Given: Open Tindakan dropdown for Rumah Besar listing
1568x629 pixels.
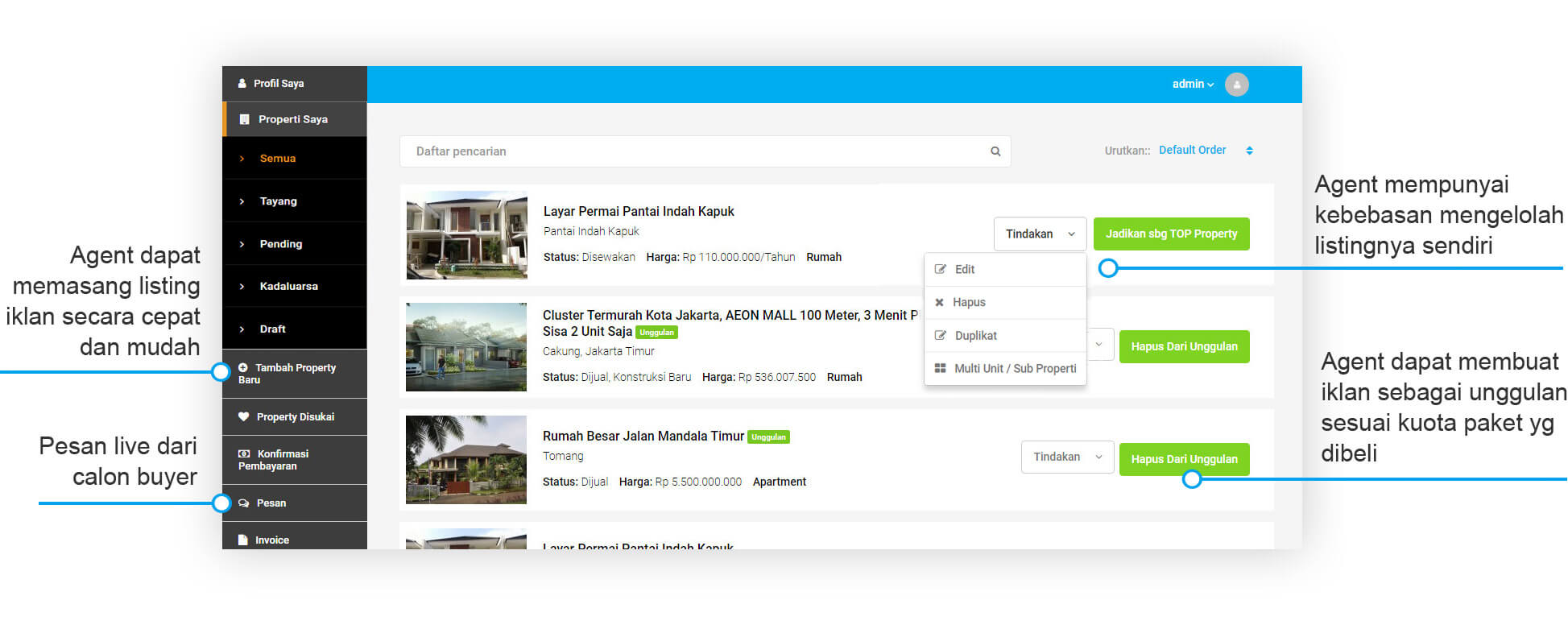Looking at the screenshot, I should [1067, 457].
